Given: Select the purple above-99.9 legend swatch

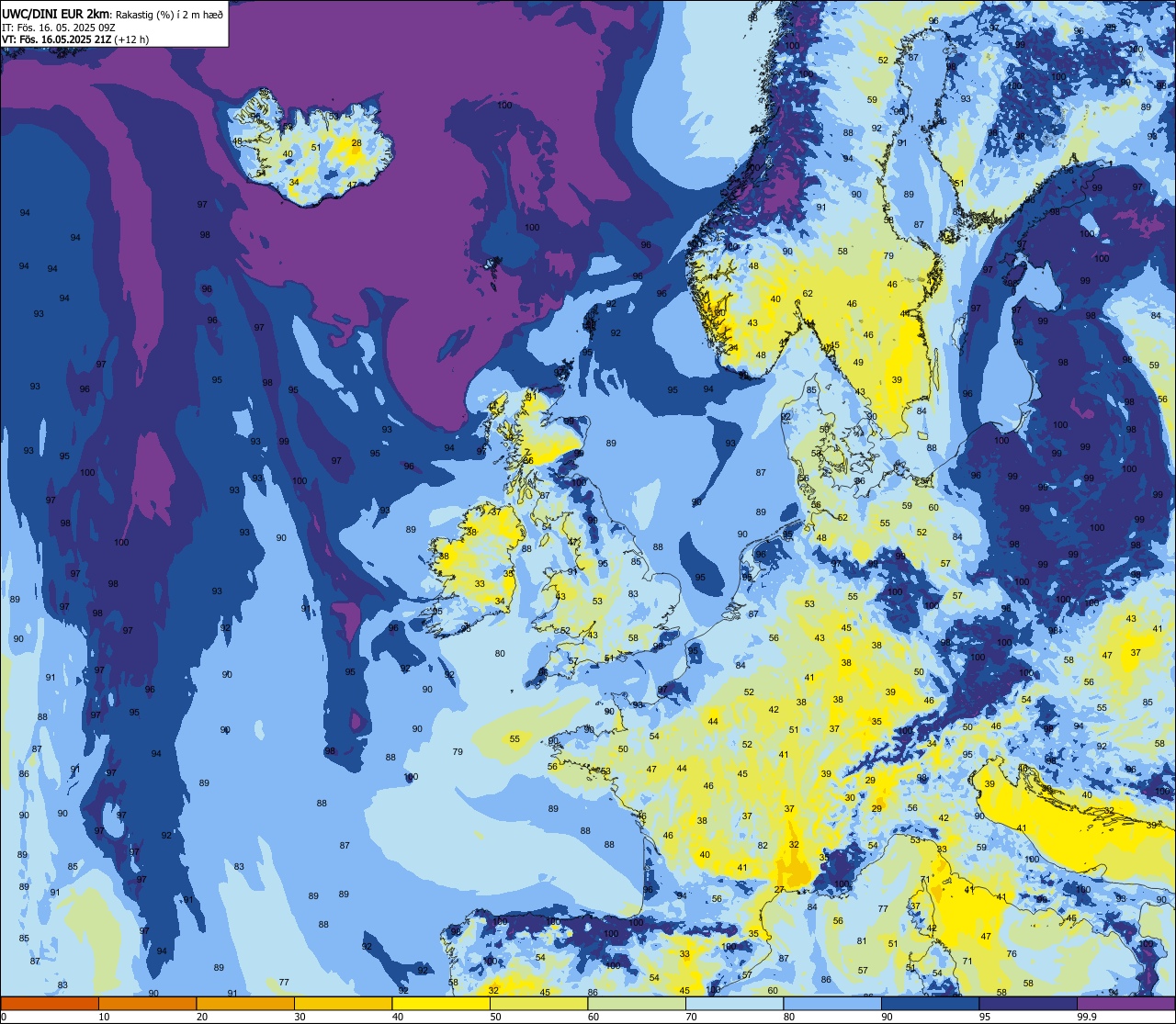Looking at the screenshot, I should (x=1126, y=1003).
